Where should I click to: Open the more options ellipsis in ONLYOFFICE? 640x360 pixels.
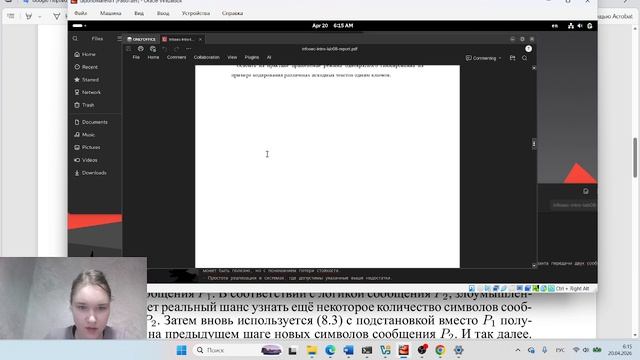point(188,49)
